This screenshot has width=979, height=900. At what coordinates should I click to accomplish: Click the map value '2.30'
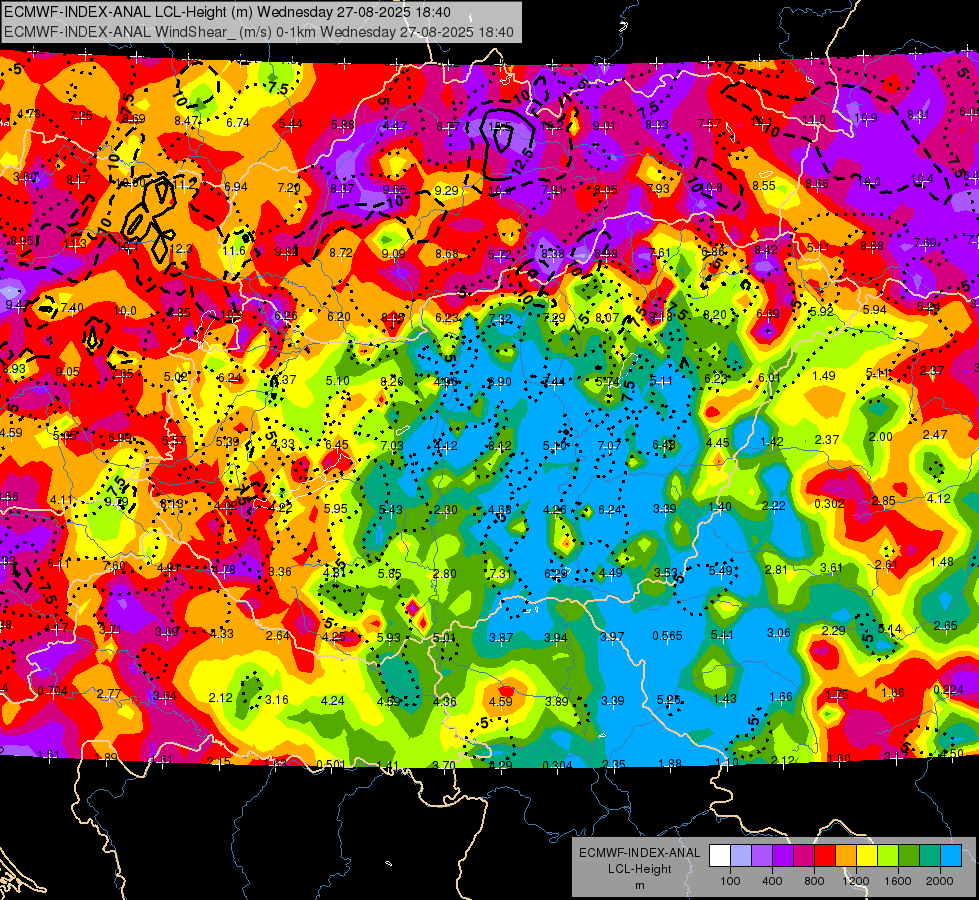pos(446,510)
